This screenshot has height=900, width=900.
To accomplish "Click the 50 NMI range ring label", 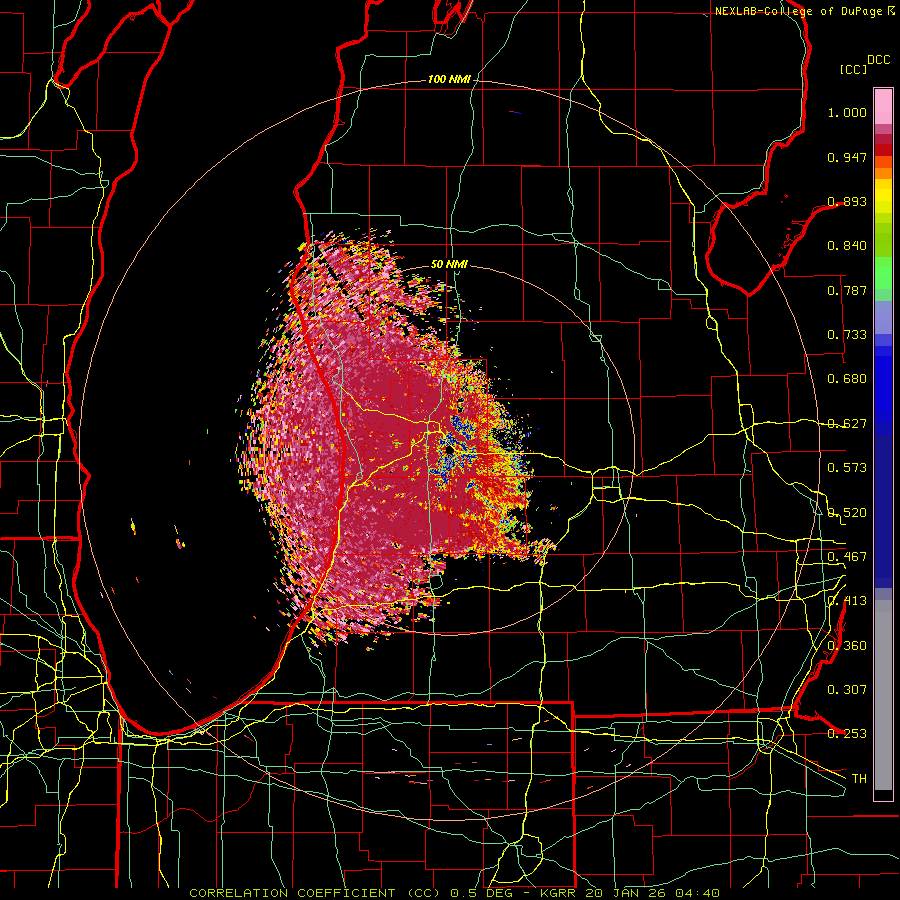I will coord(449,264).
